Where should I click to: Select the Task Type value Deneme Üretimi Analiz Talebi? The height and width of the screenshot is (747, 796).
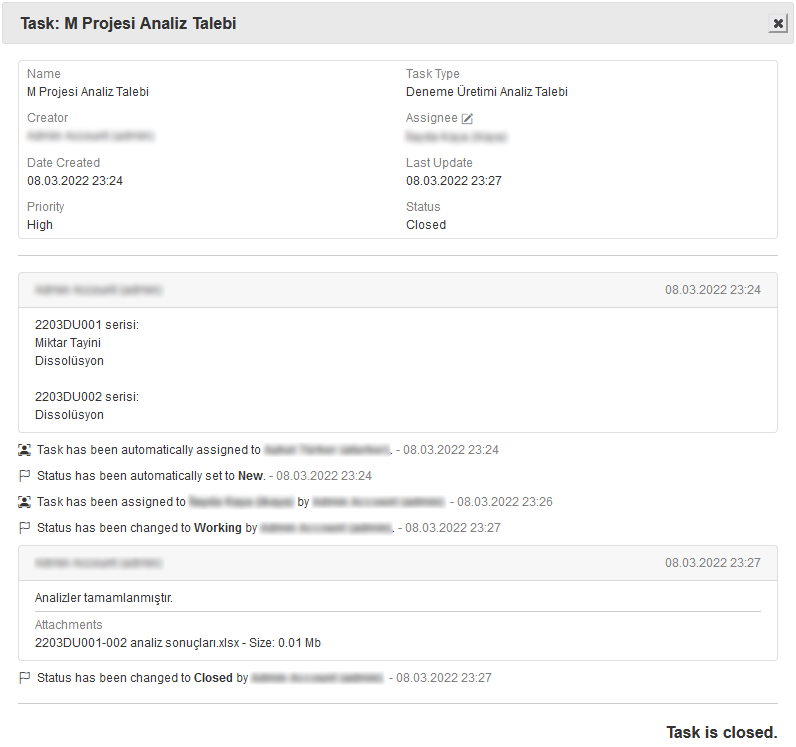click(x=486, y=92)
